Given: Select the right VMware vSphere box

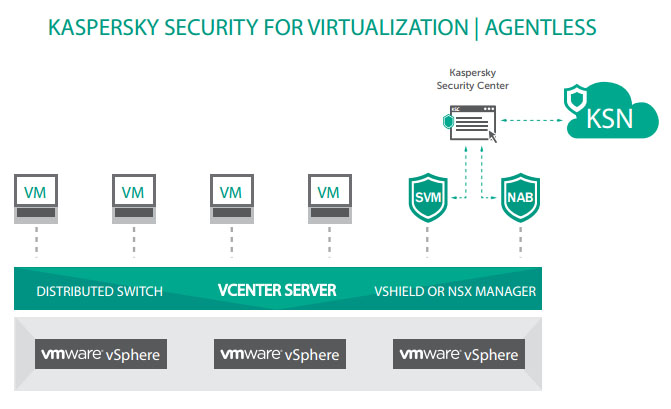Looking at the screenshot, I should click(459, 354).
